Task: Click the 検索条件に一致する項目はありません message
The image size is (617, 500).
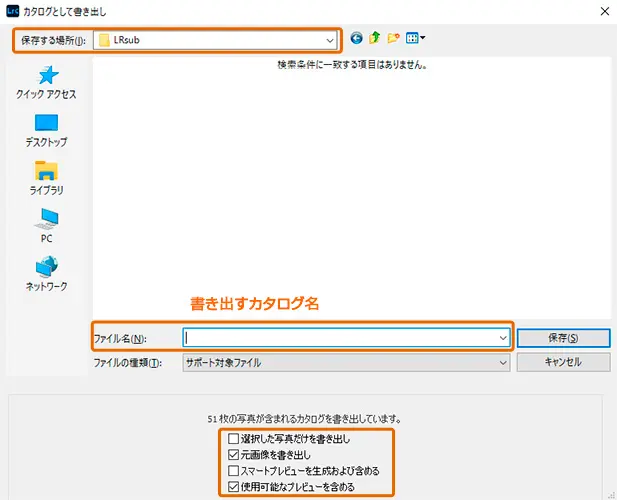Action: (x=352, y=65)
